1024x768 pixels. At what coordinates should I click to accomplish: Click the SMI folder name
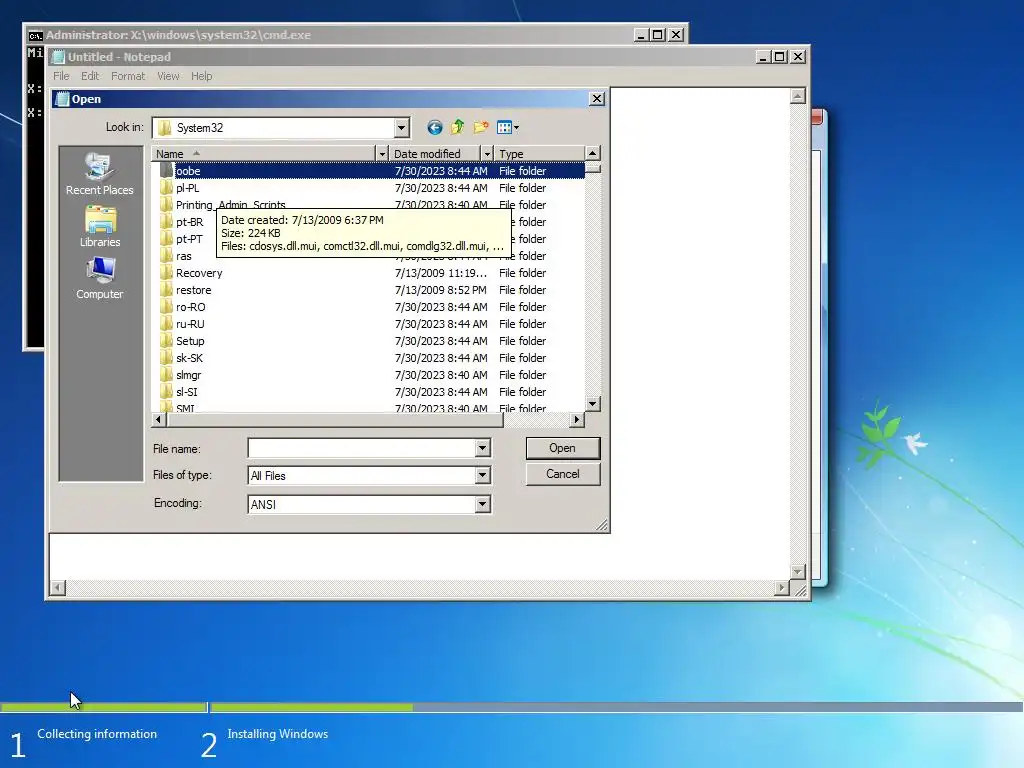tap(185, 408)
